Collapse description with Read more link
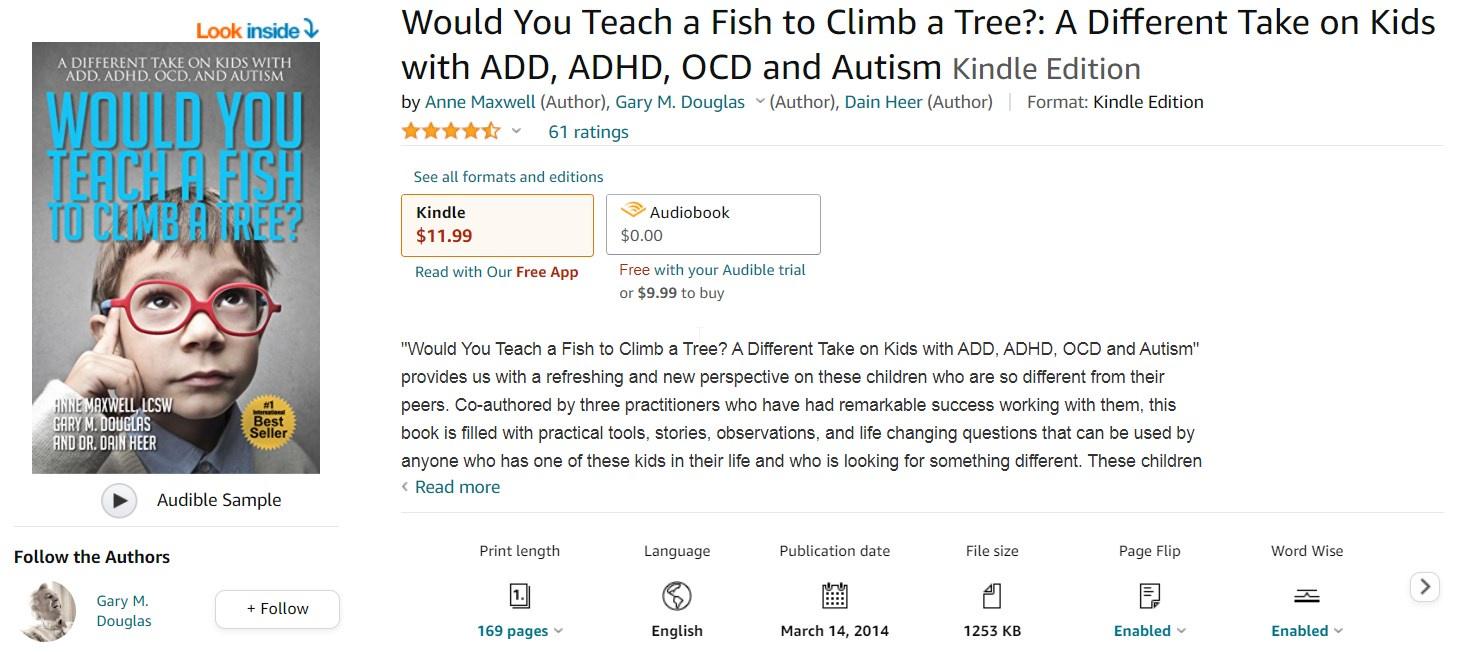The height and width of the screenshot is (652, 1474). [456, 487]
